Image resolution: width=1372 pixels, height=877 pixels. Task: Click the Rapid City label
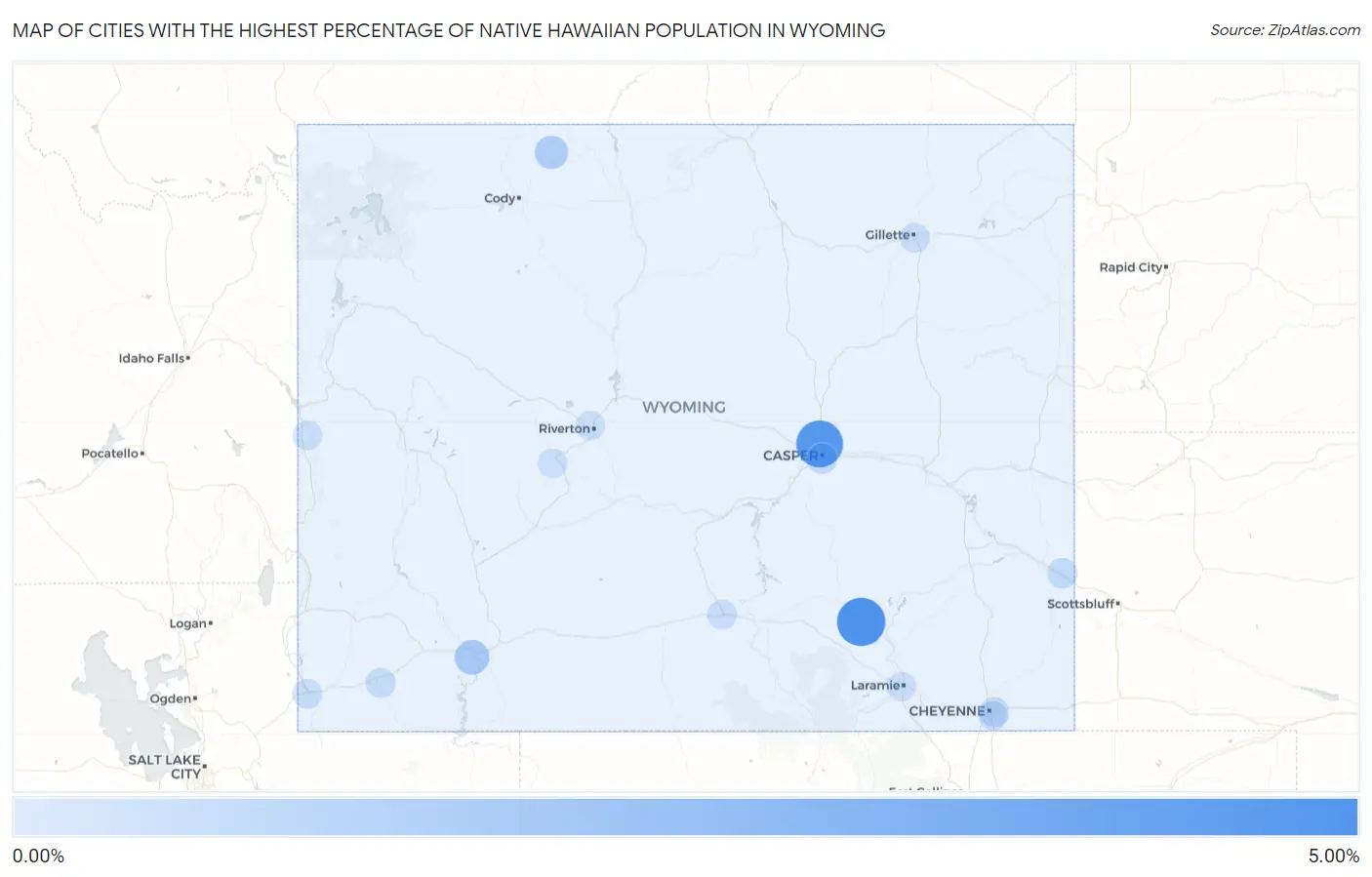pos(1130,267)
